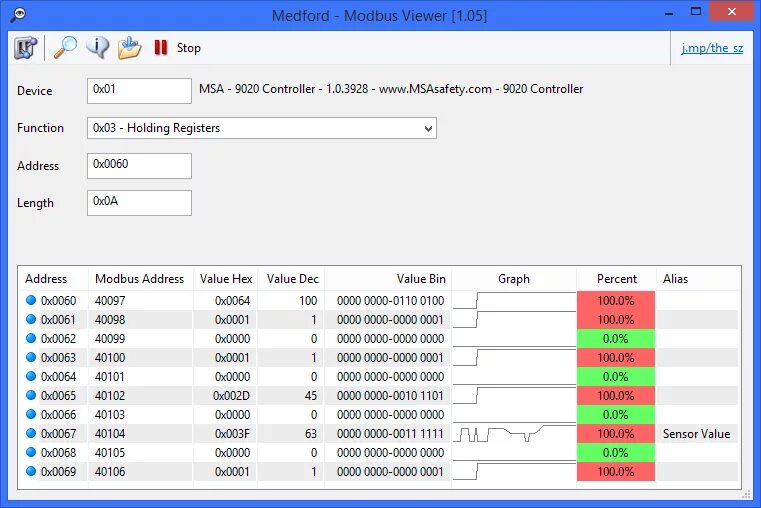
Task: Sort by Modbus Address column header
Action: pos(140,279)
